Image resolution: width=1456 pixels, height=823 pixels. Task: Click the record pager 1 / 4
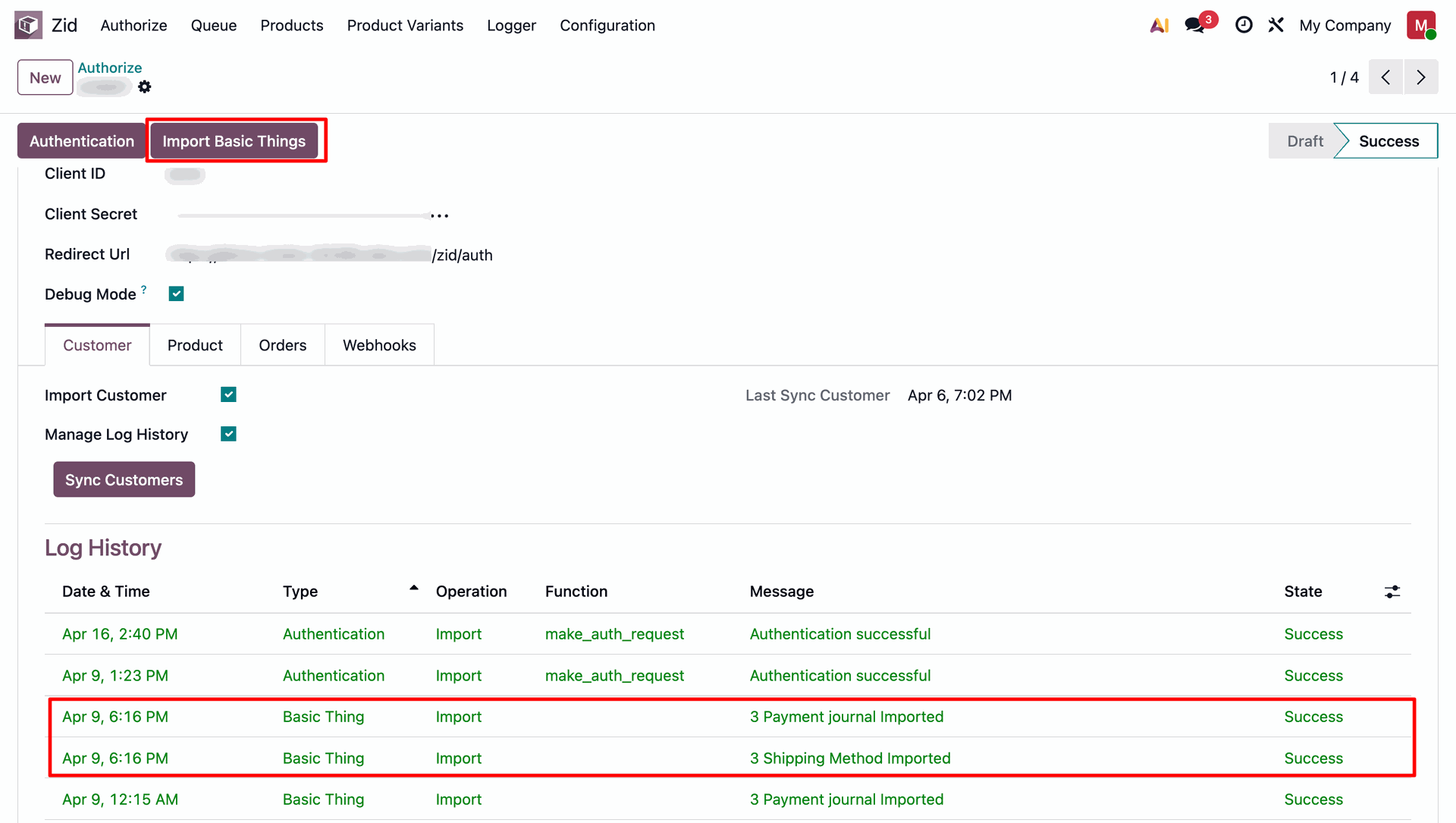(1344, 77)
